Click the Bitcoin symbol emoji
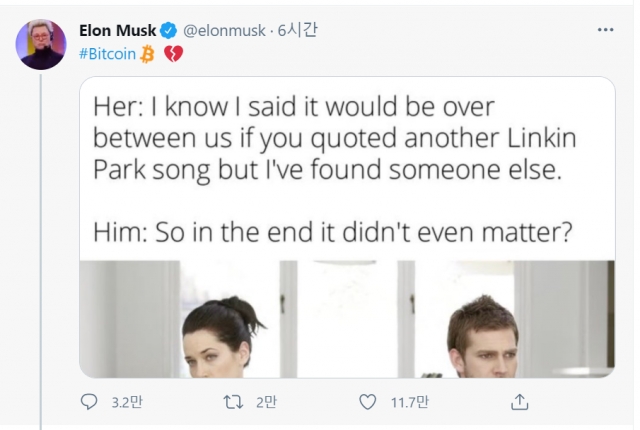The height and width of the screenshot is (430, 640). [x=147, y=54]
